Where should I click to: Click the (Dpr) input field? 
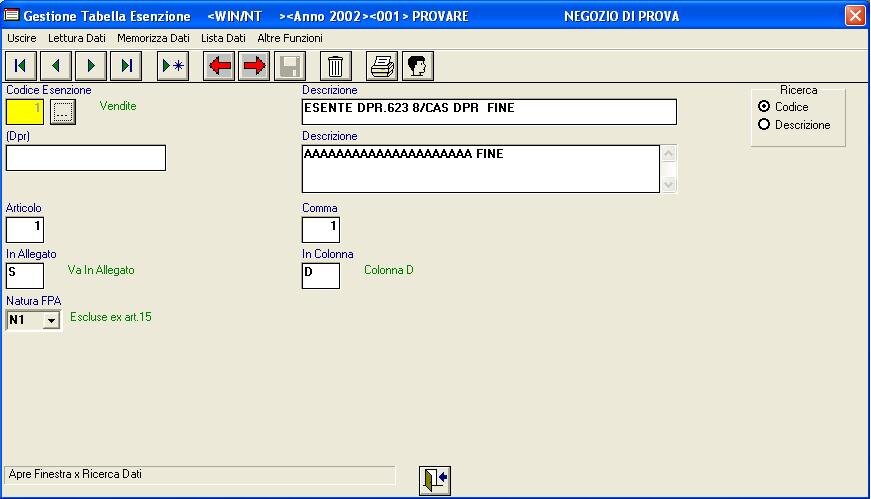point(86,158)
